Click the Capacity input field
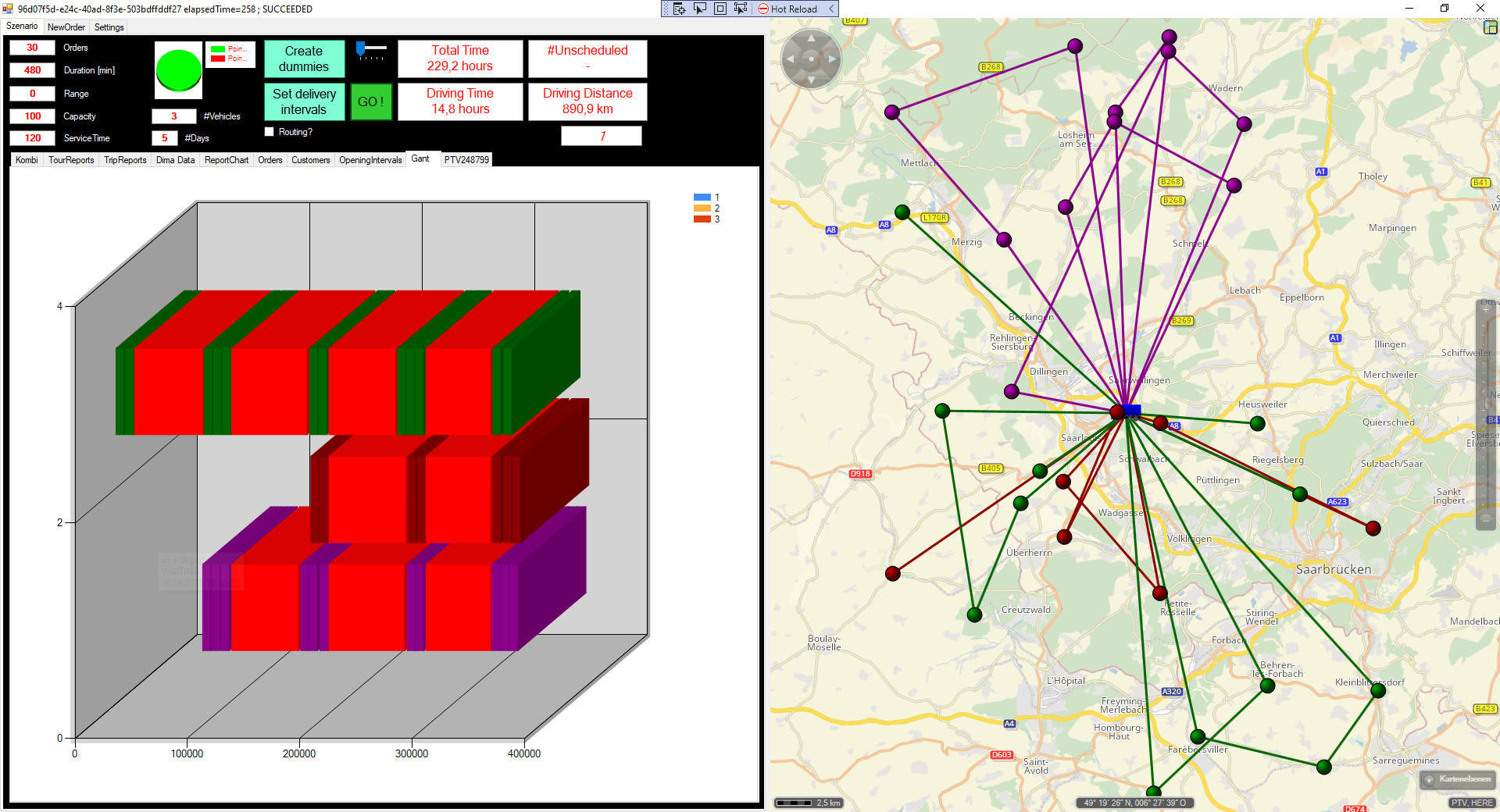1500x812 pixels. 32,116
